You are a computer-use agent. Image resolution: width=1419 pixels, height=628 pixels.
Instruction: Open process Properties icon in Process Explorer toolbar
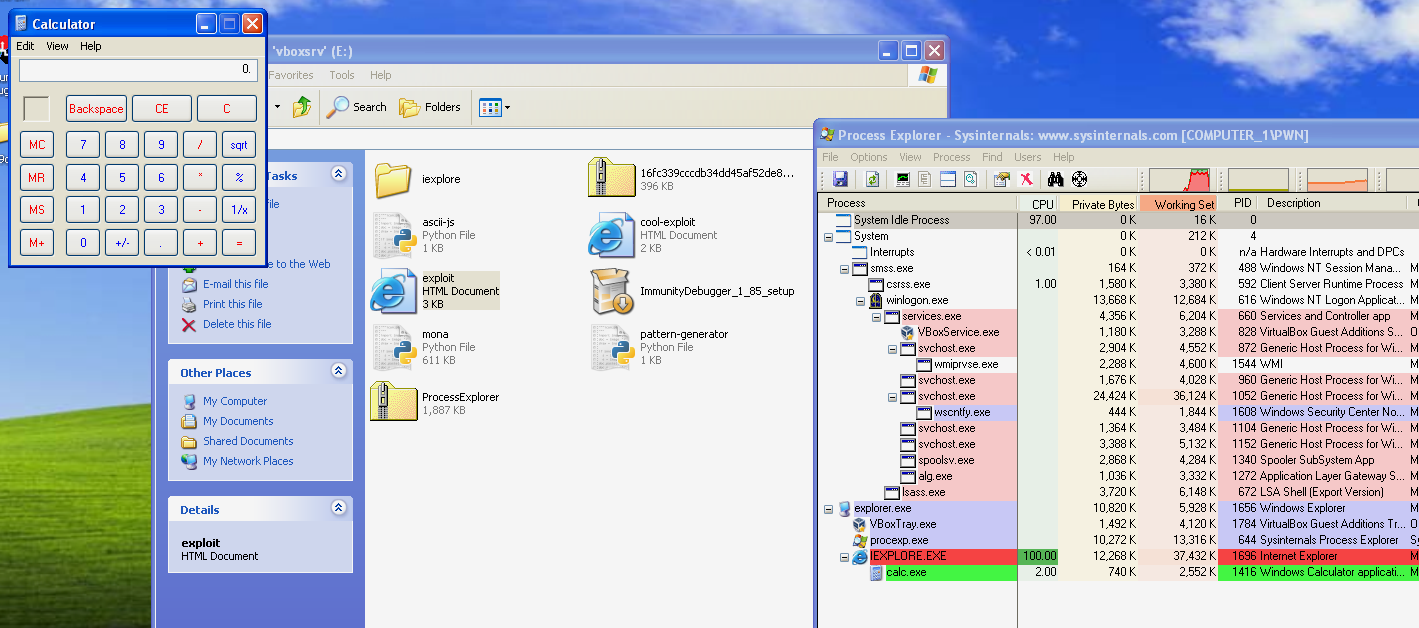(x=1002, y=179)
